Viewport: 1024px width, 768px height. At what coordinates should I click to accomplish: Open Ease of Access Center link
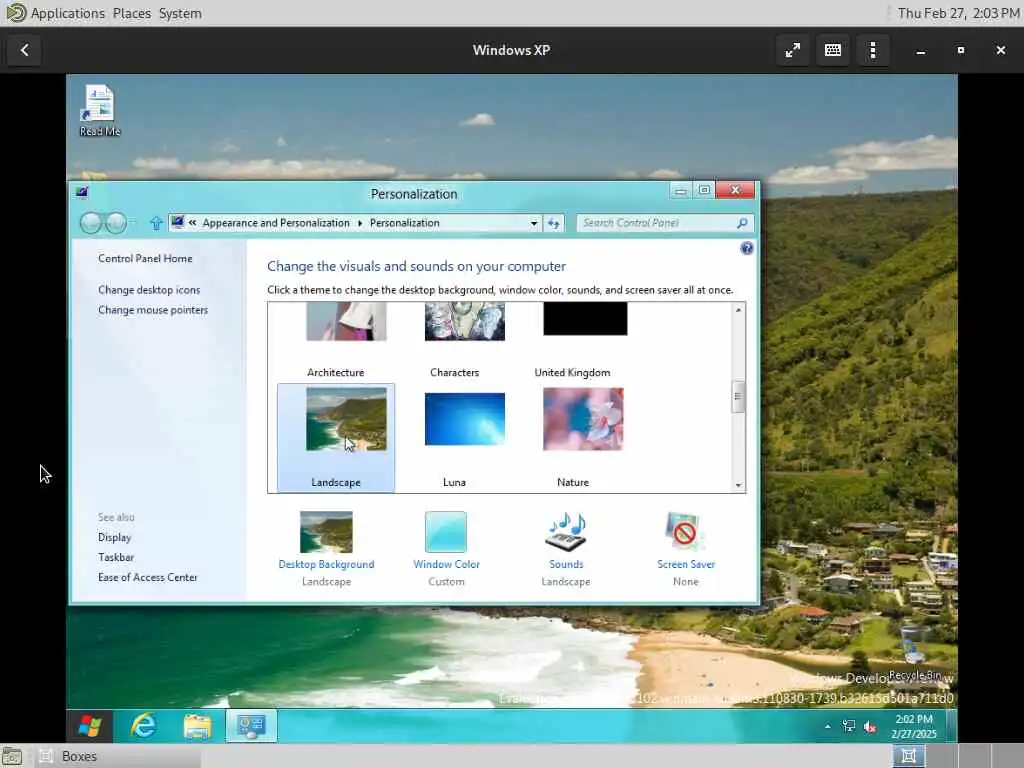point(148,577)
